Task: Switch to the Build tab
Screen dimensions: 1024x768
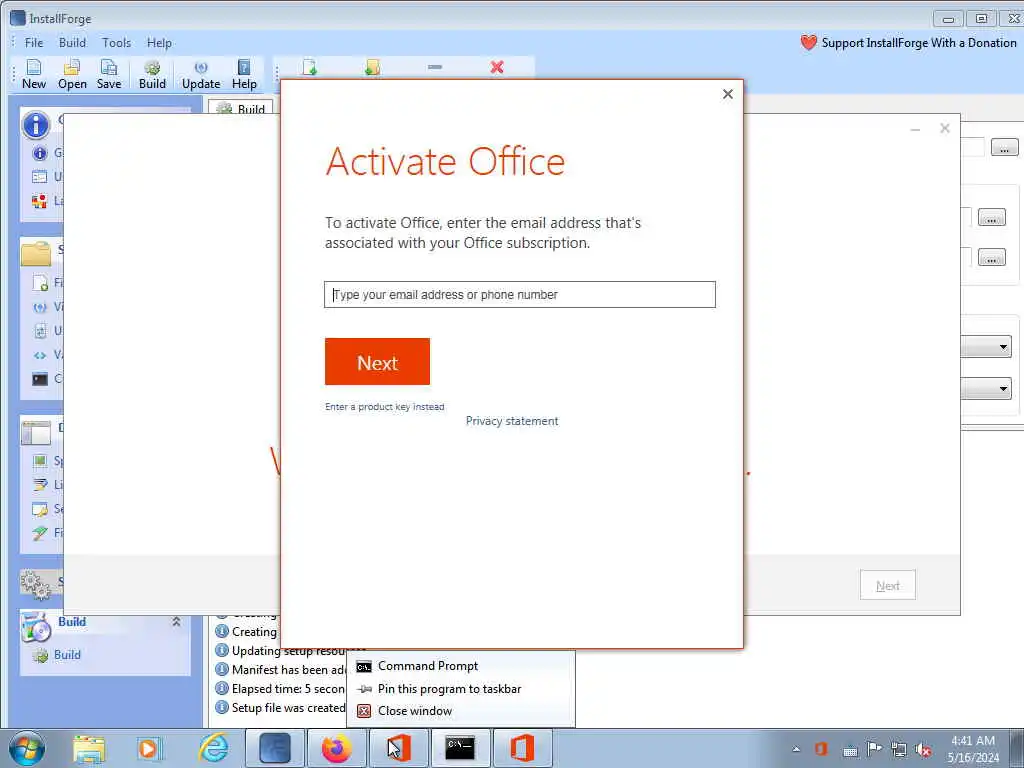Action: [240, 108]
